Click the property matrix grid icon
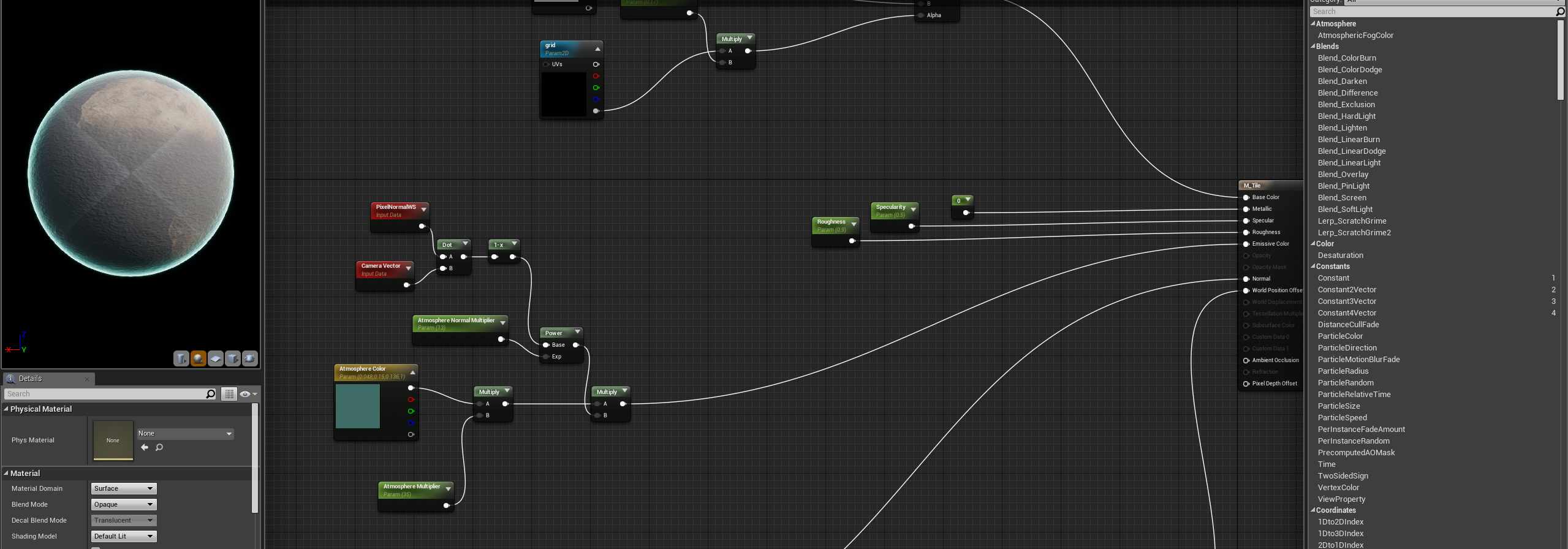 point(229,394)
